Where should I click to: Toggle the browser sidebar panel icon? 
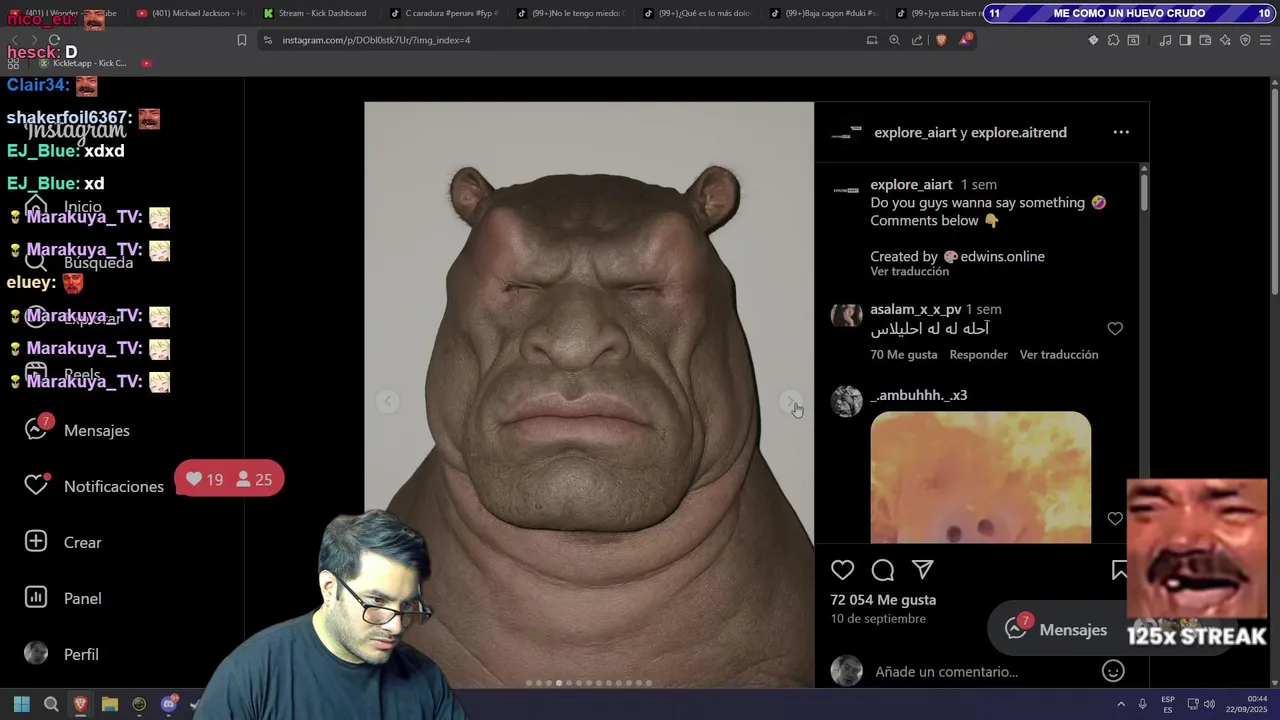tap(1185, 40)
